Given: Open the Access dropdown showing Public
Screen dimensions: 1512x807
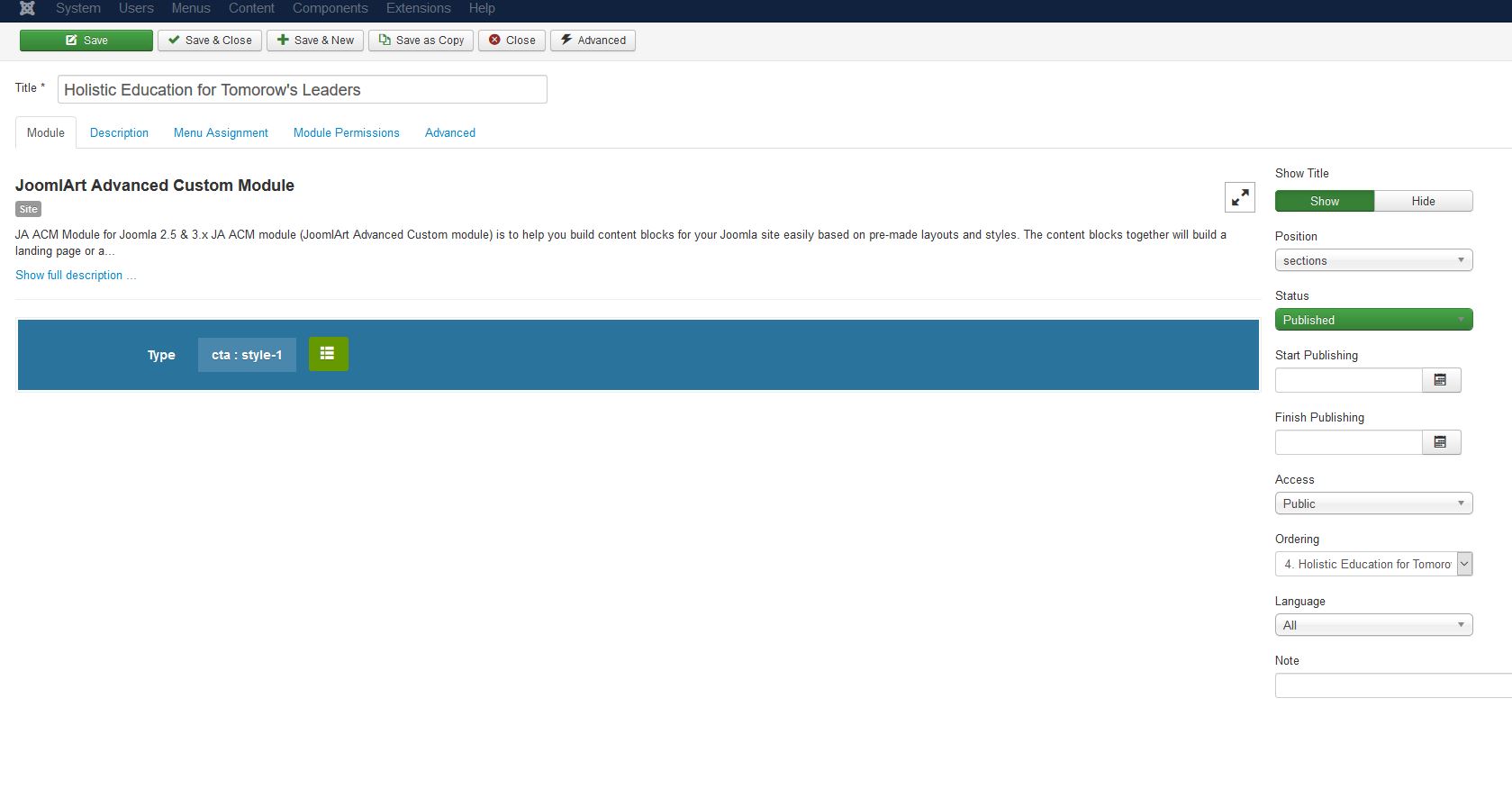Looking at the screenshot, I should coord(1374,503).
